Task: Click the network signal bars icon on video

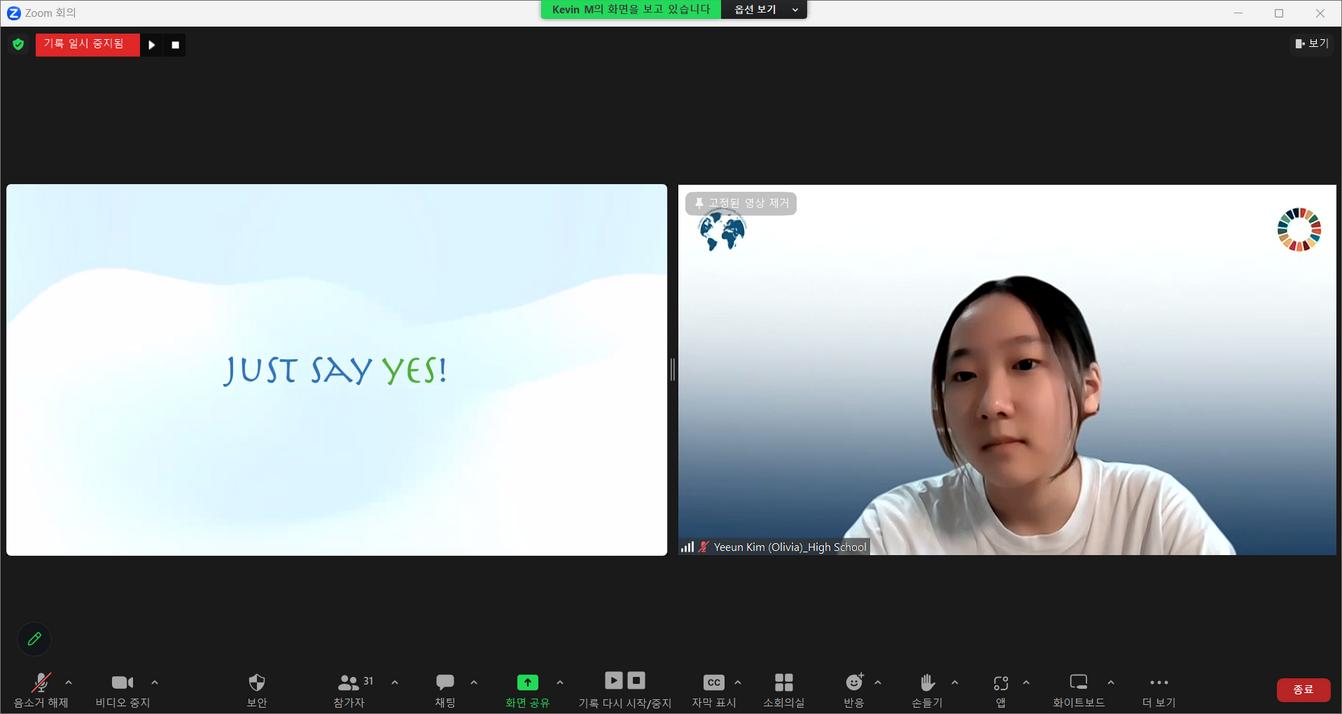Action: click(x=687, y=547)
